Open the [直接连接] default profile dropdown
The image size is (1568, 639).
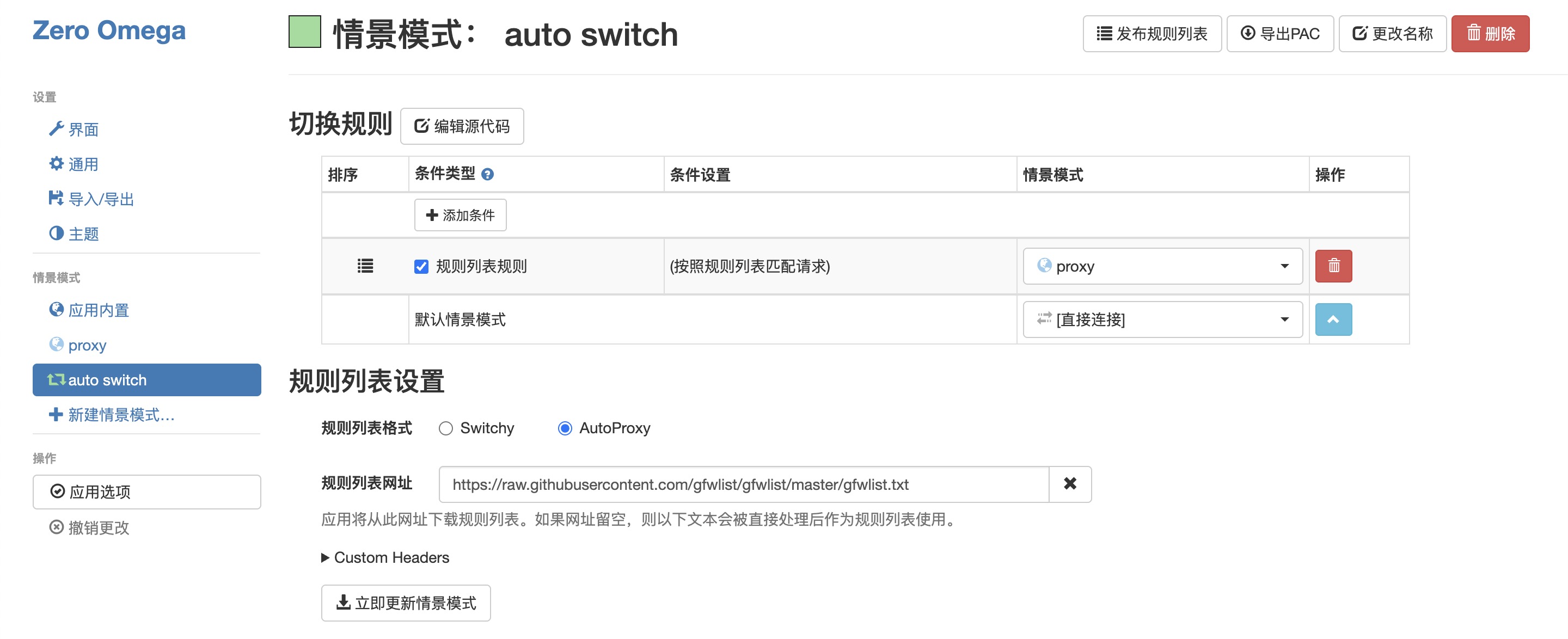[1162, 319]
